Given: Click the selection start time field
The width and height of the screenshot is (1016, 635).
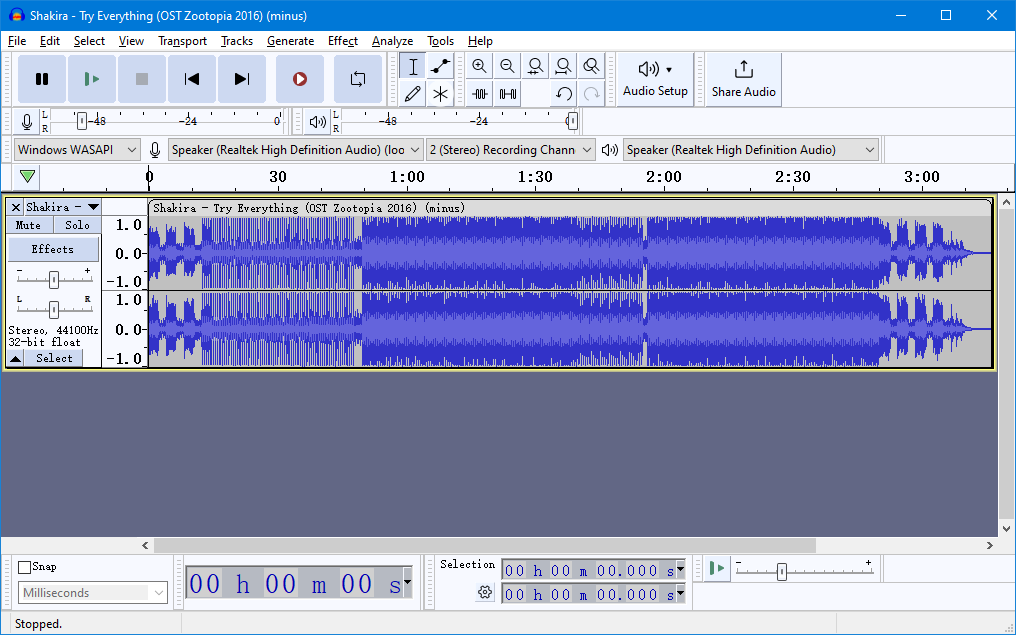Looking at the screenshot, I should pos(589,570).
